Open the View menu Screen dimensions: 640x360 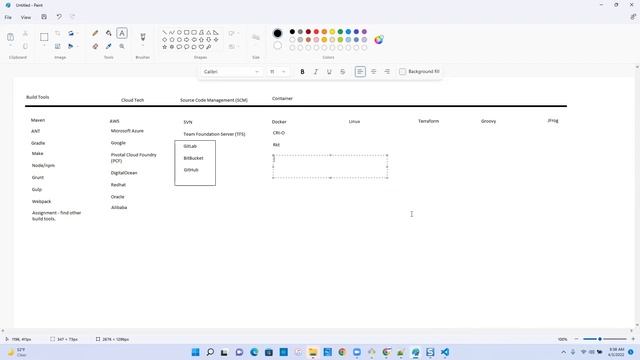(x=26, y=17)
